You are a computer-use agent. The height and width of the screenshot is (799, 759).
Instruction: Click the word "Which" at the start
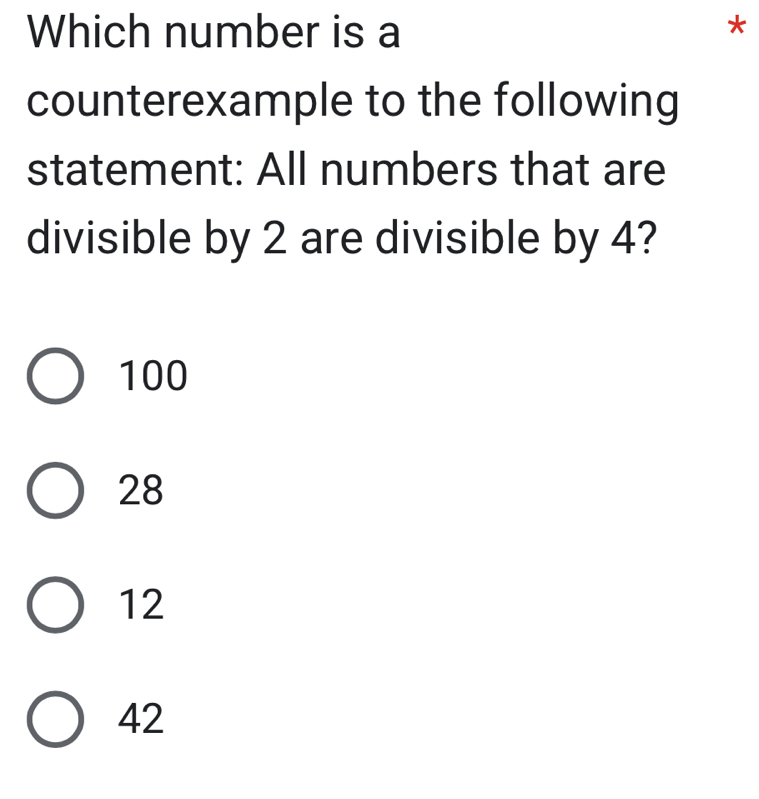[x=88, y=33]
